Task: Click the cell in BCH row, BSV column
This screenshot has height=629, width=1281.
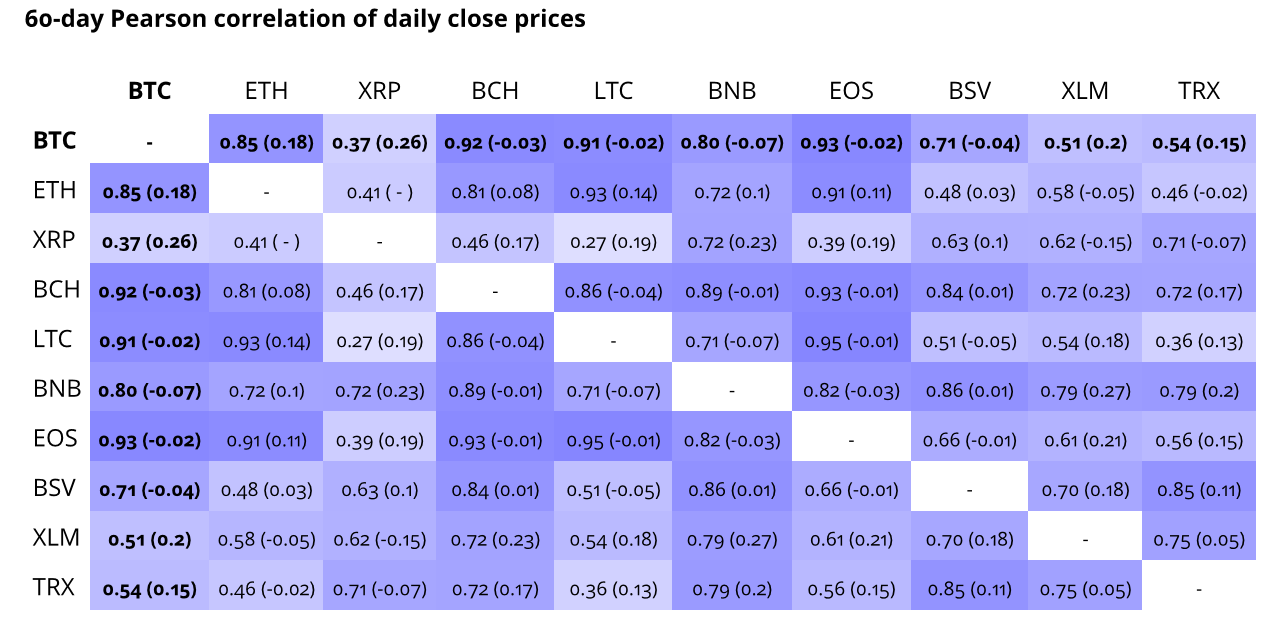Action: pos(969,291)
